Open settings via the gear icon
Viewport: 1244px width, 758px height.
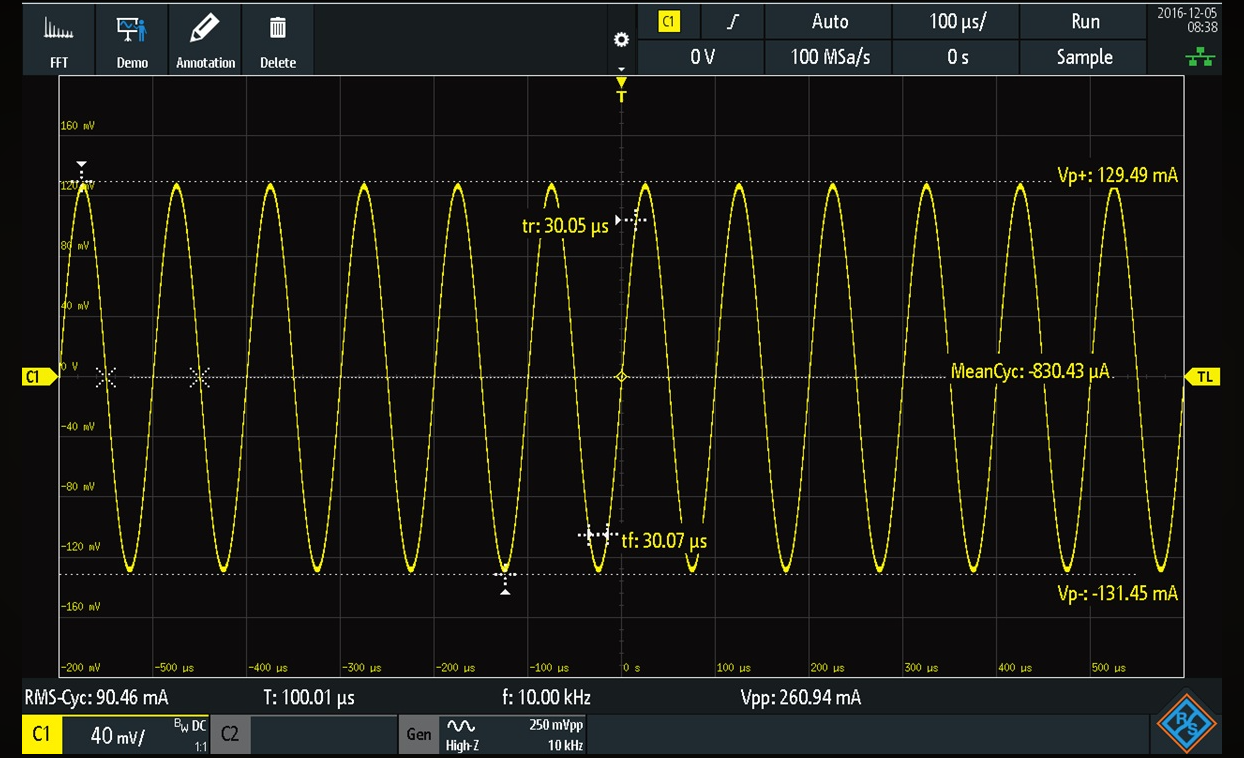click(621, 39)
